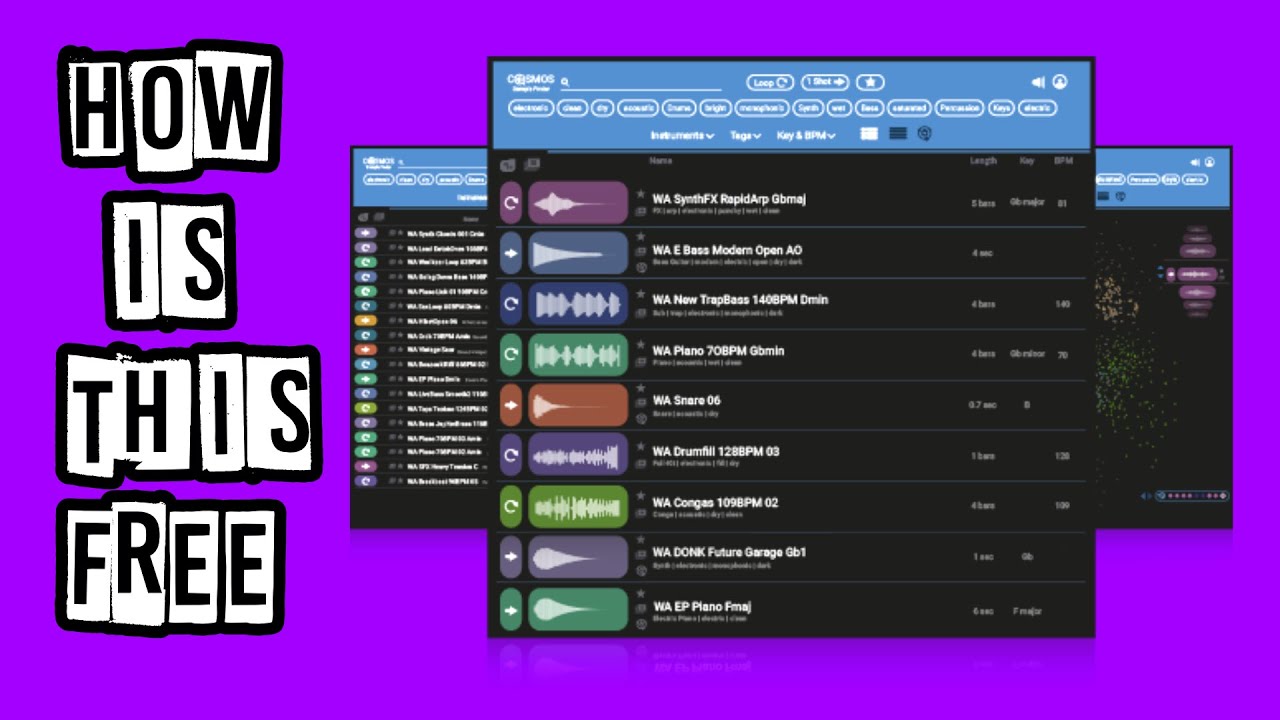The image size is (1280, 720).
Task: Select the dry tag pill
Action: 601,108
